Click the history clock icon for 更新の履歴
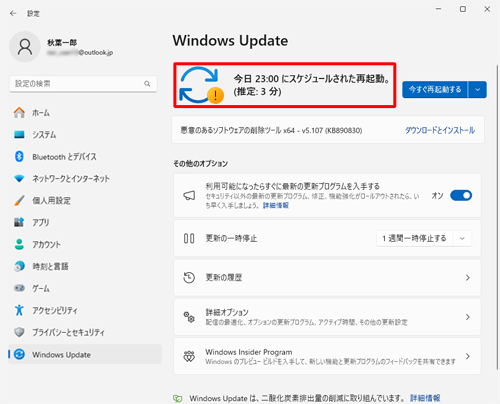This screenshot has width=500, height=404. 189,277
